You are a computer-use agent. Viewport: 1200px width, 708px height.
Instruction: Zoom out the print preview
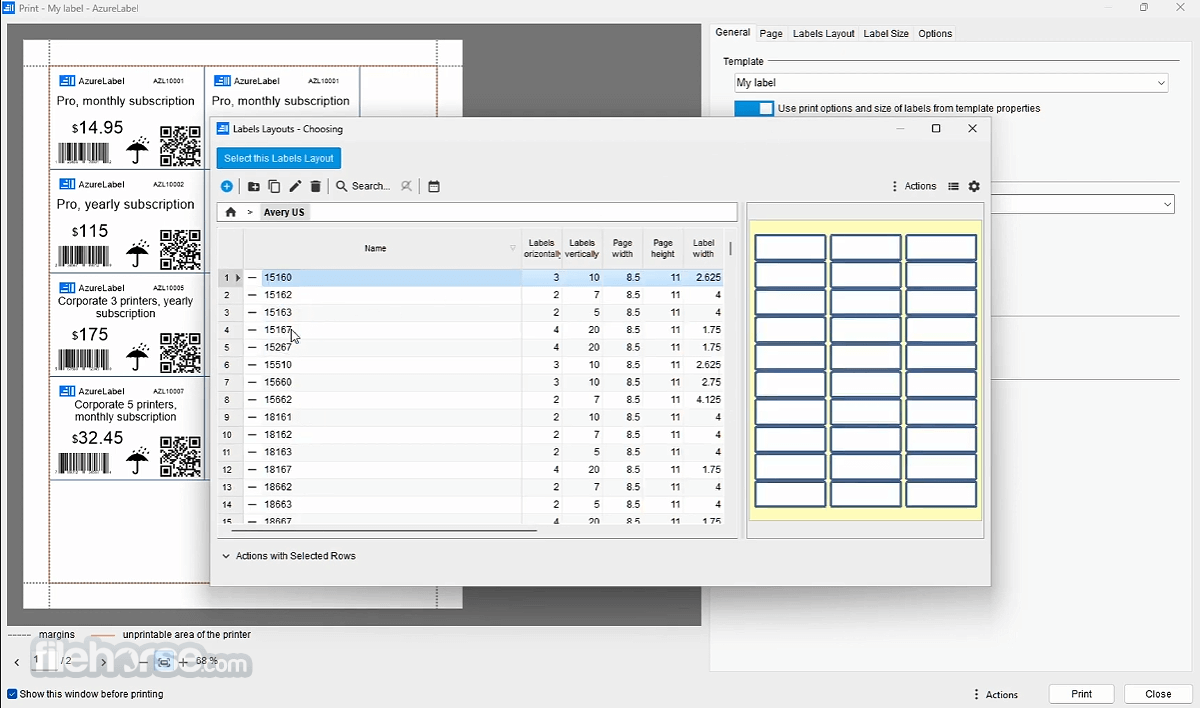(143, 662)
